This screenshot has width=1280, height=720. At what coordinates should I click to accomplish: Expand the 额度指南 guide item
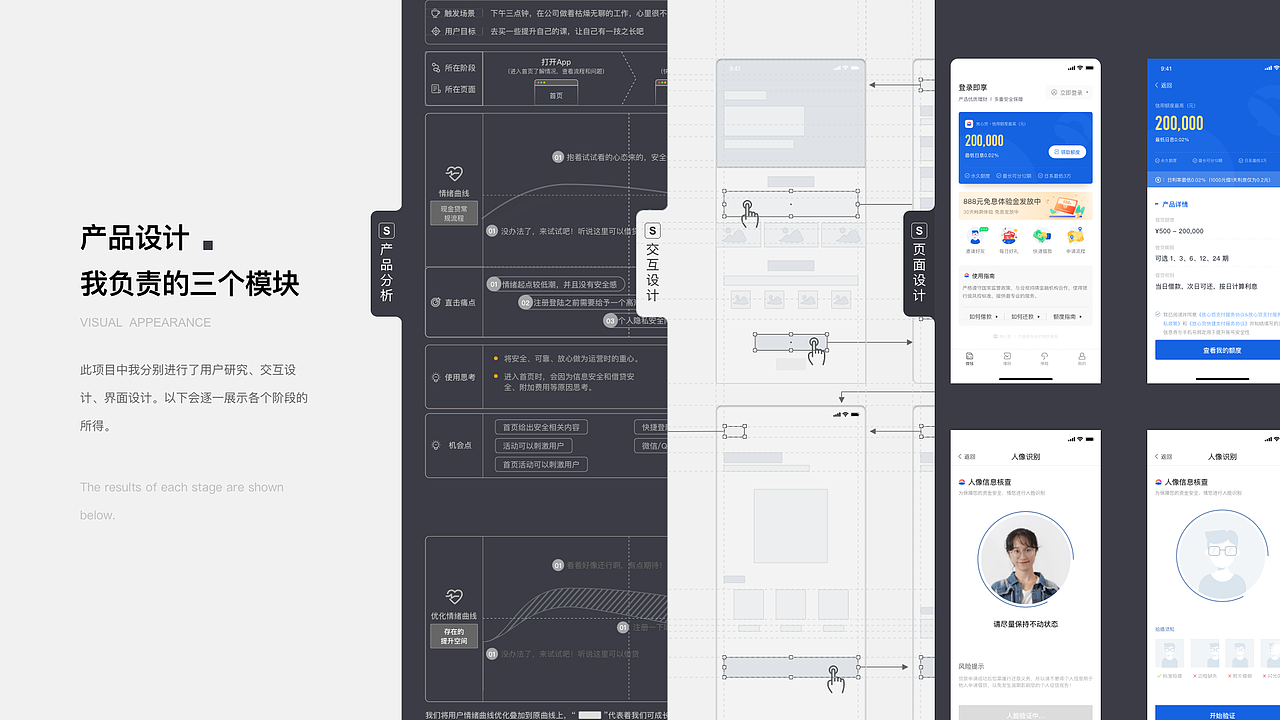[x=1067, y=316]
